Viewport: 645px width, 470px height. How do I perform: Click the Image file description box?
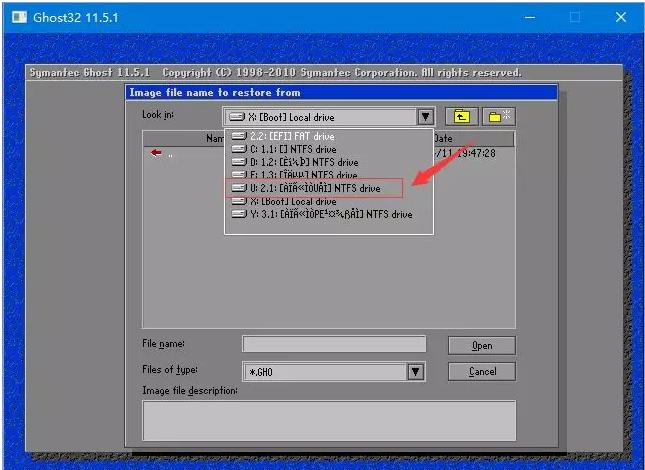[329, 421]
